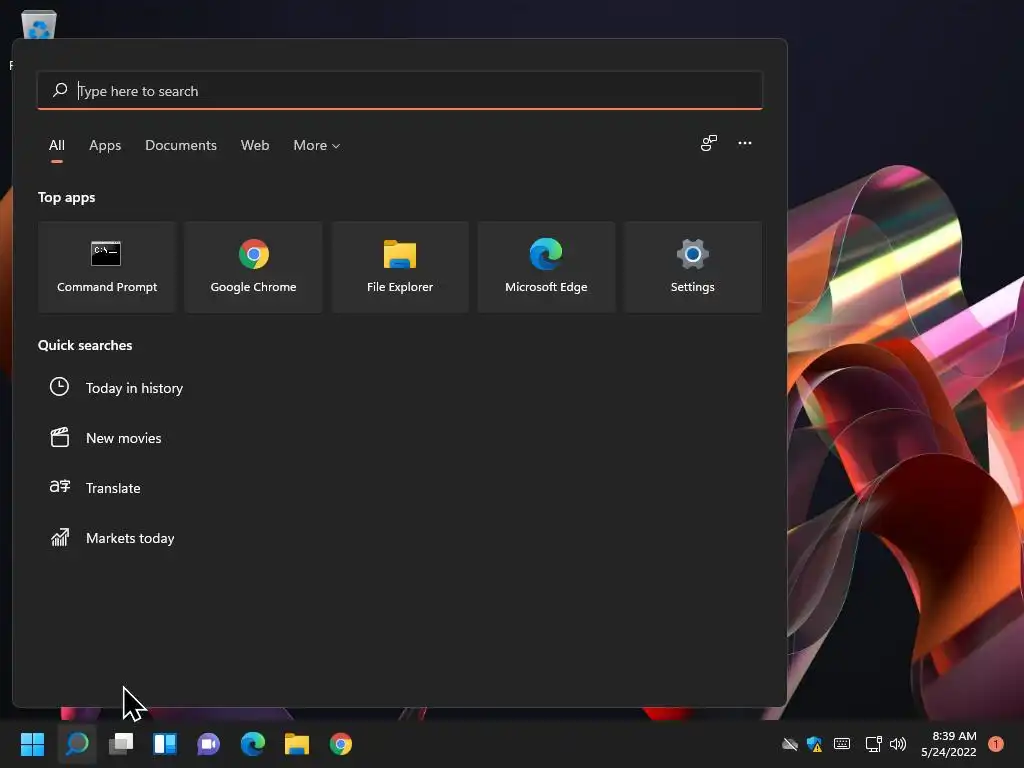The height and width of the screenshot is (768, 1024).
Task: Click the taskbar Search magnifier icon
Action: (x=77, y=744)
